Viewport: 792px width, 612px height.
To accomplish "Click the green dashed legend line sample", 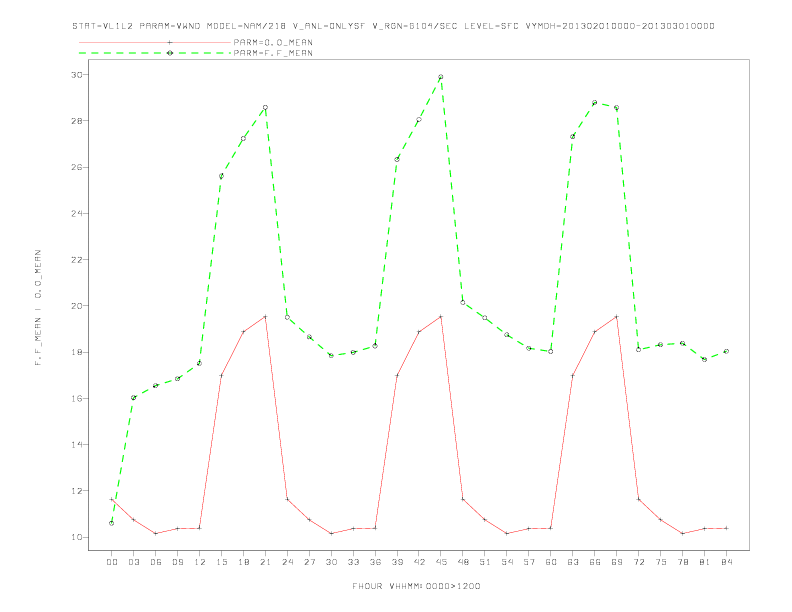I will point(155,53).
